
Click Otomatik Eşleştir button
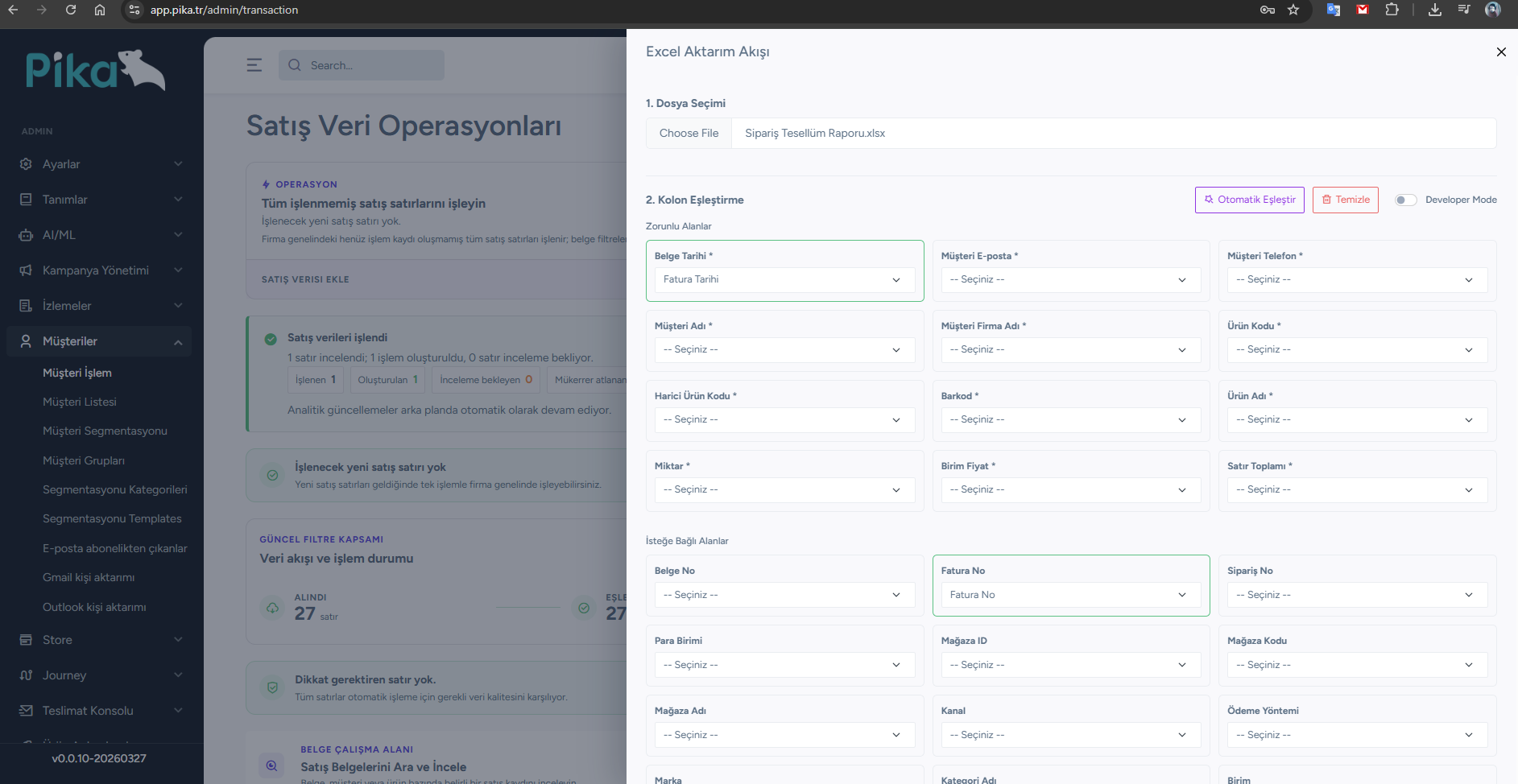pos(1250,200)
